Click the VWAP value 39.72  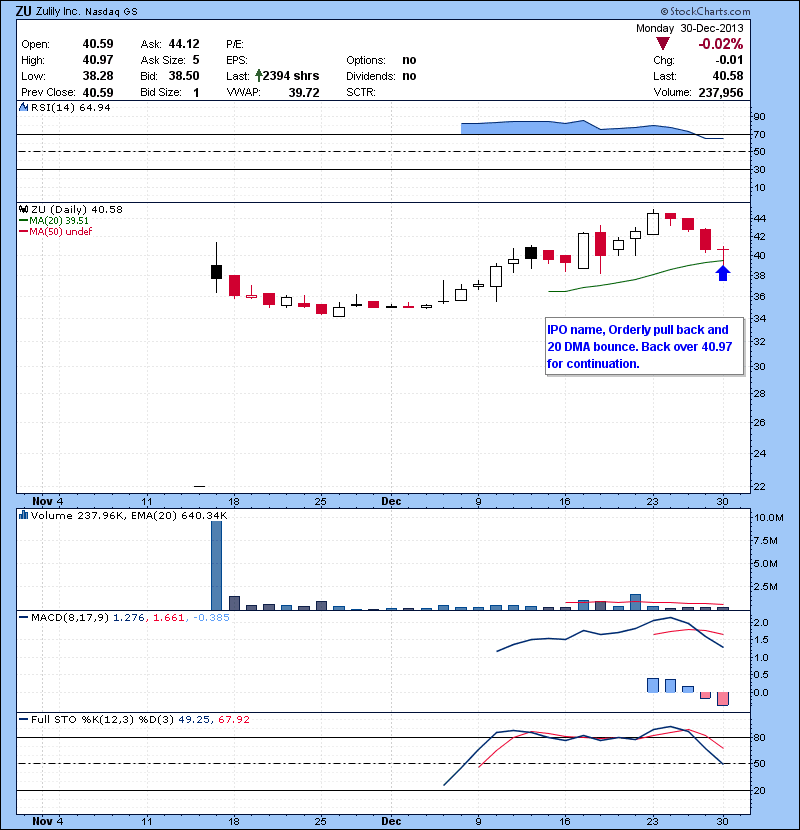[304, 93]
